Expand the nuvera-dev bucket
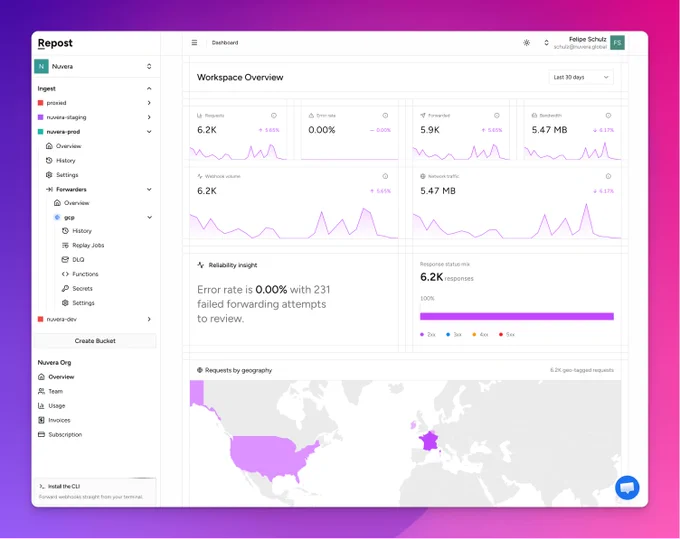 coord(149,319)
